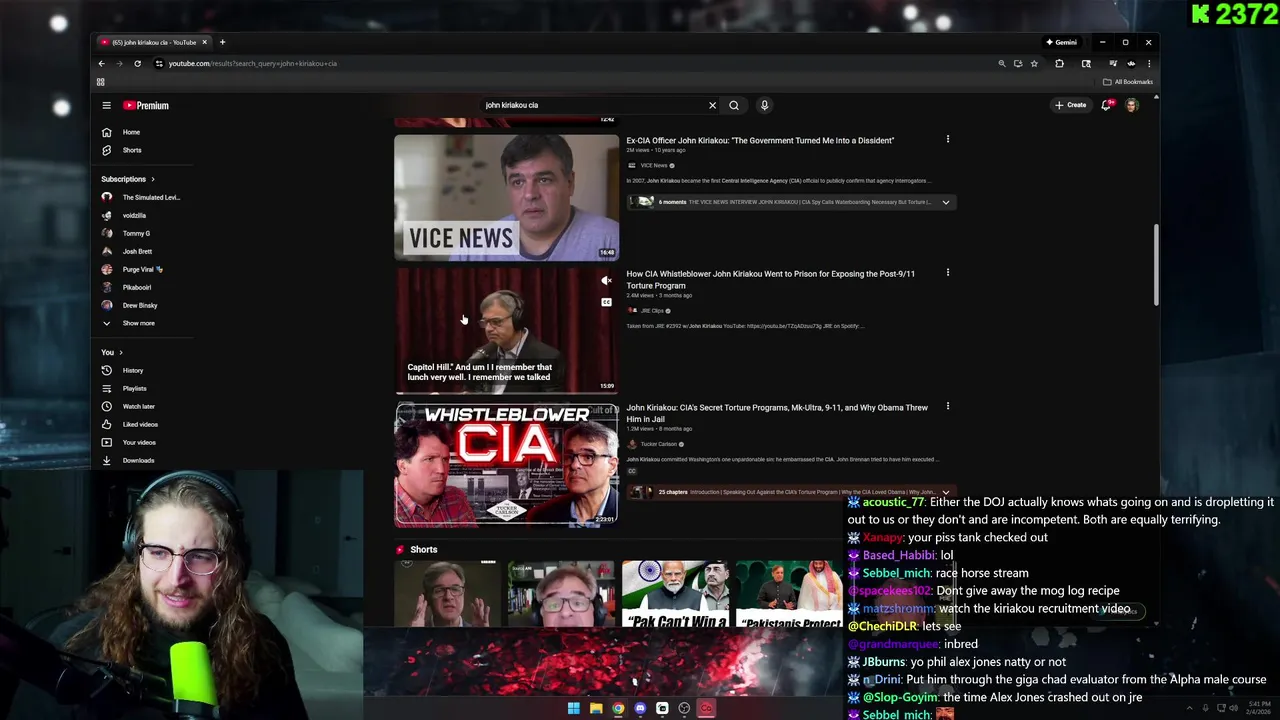Open Home in the sidebar
The height and width of the screenshot is (720, 1280).
coord(131,132)
